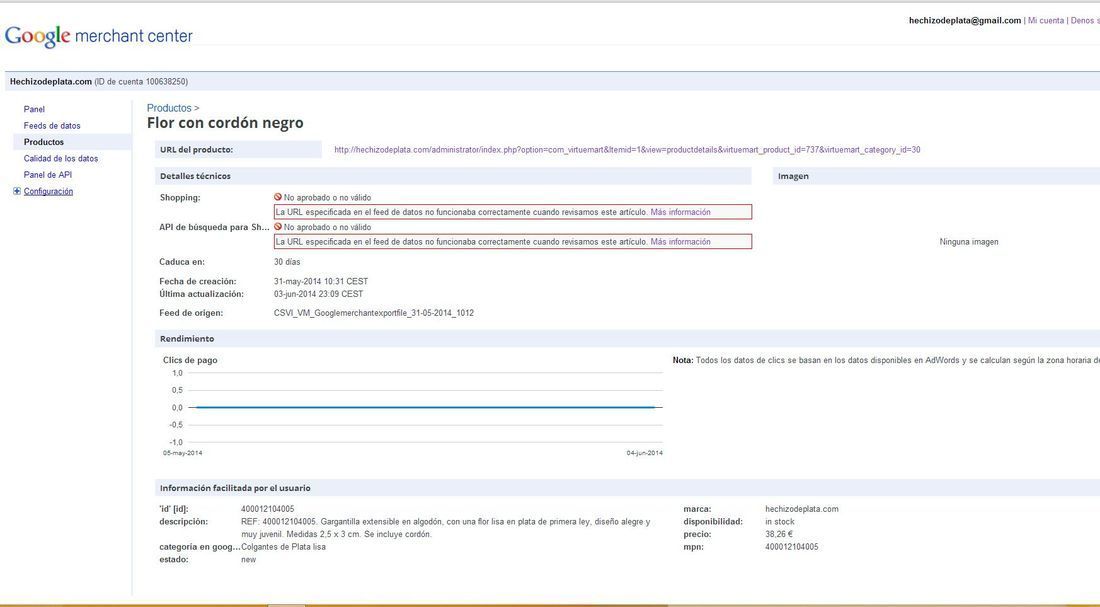
Task: Click the Hechizodeplata.com account name
Action: 51,81
